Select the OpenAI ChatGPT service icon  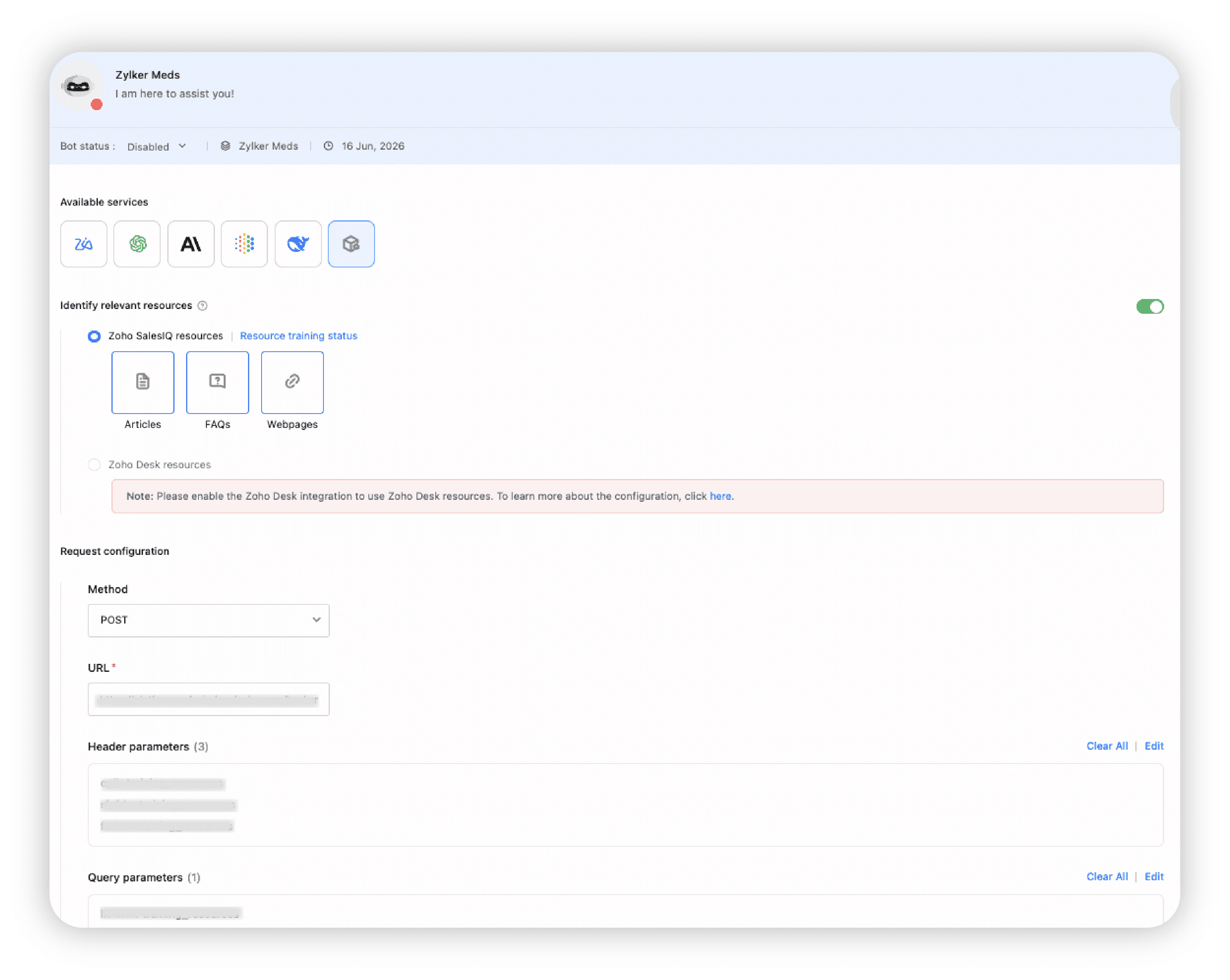click(137, 244)
